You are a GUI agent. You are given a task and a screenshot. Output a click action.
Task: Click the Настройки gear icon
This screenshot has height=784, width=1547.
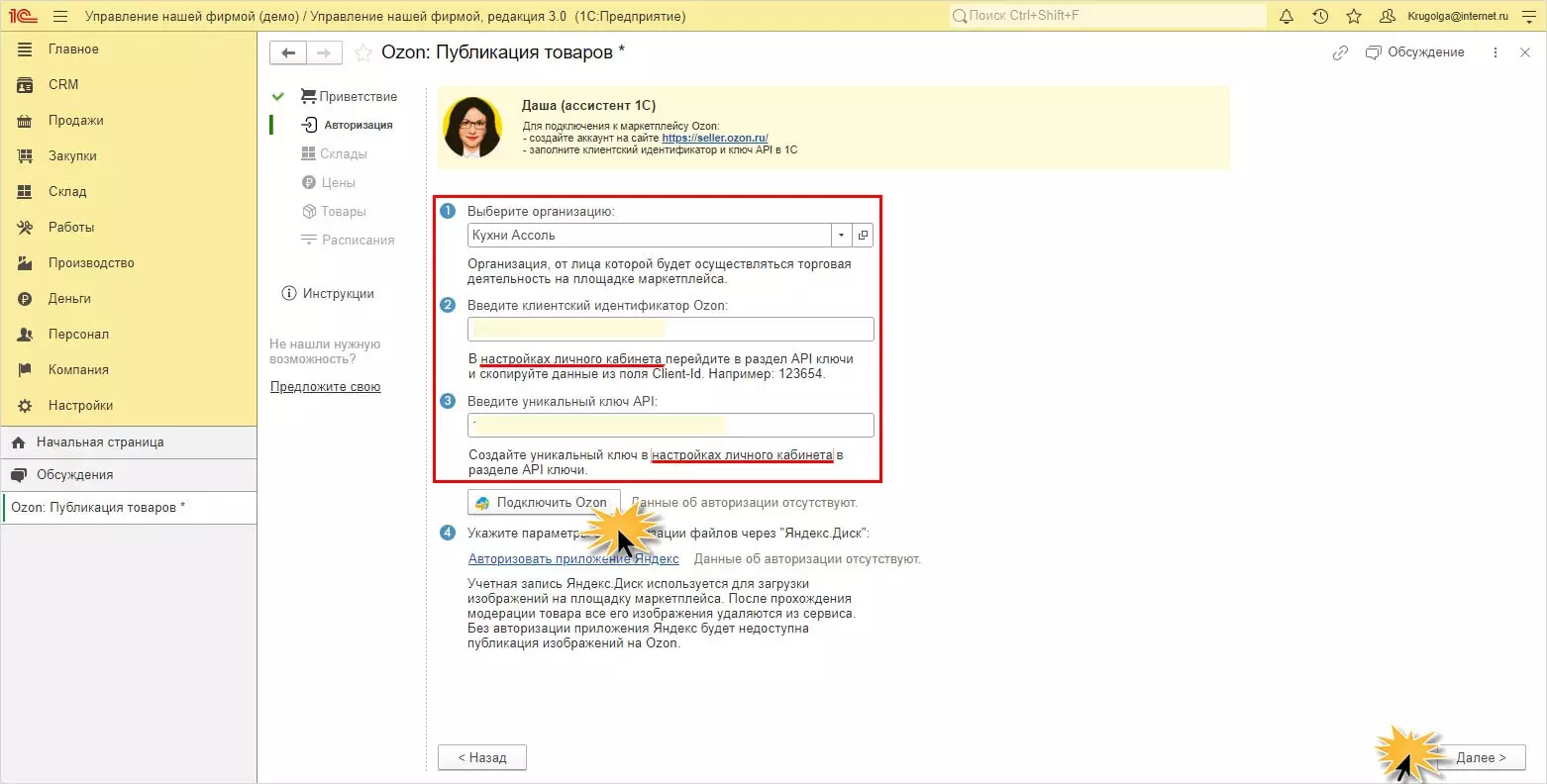[25, 405]
